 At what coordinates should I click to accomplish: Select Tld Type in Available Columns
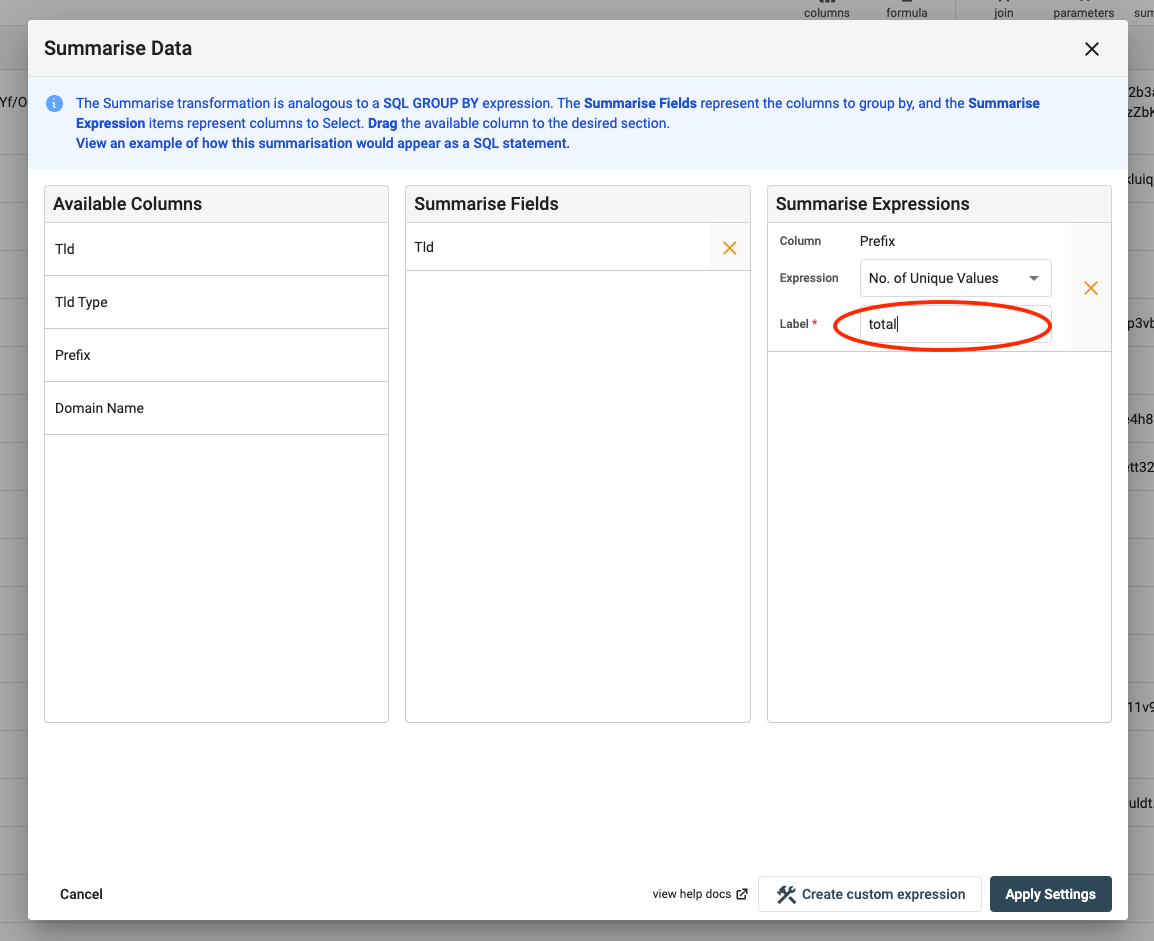(216, 302)
